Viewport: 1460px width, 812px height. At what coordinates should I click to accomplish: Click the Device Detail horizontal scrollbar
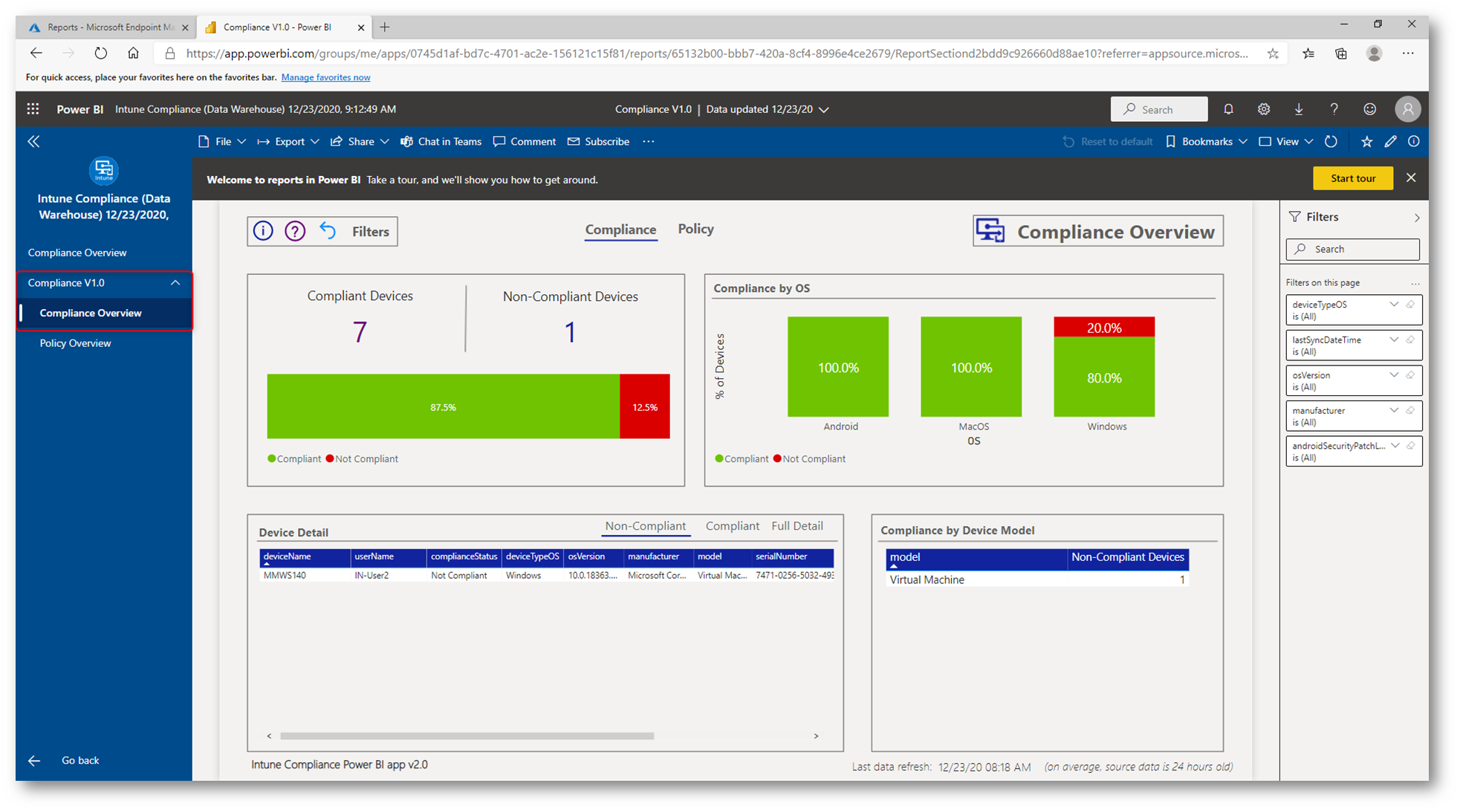coord(467,736)
